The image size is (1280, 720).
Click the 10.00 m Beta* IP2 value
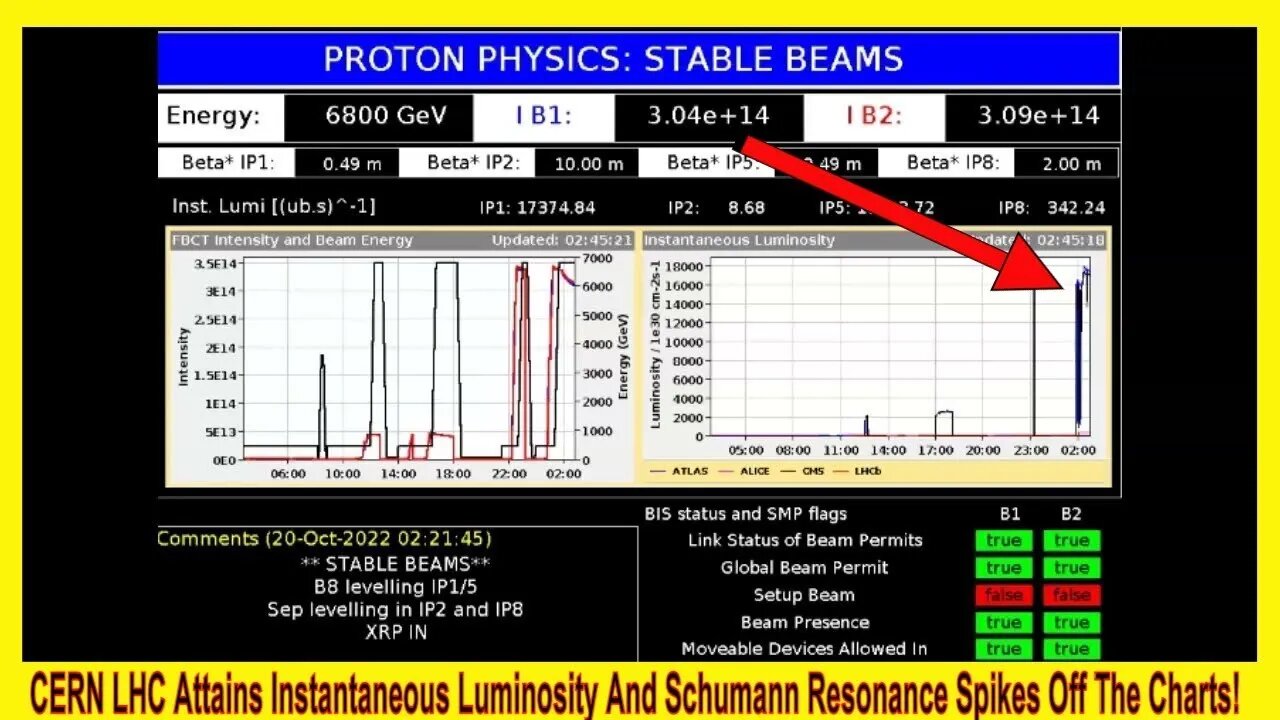587,164
